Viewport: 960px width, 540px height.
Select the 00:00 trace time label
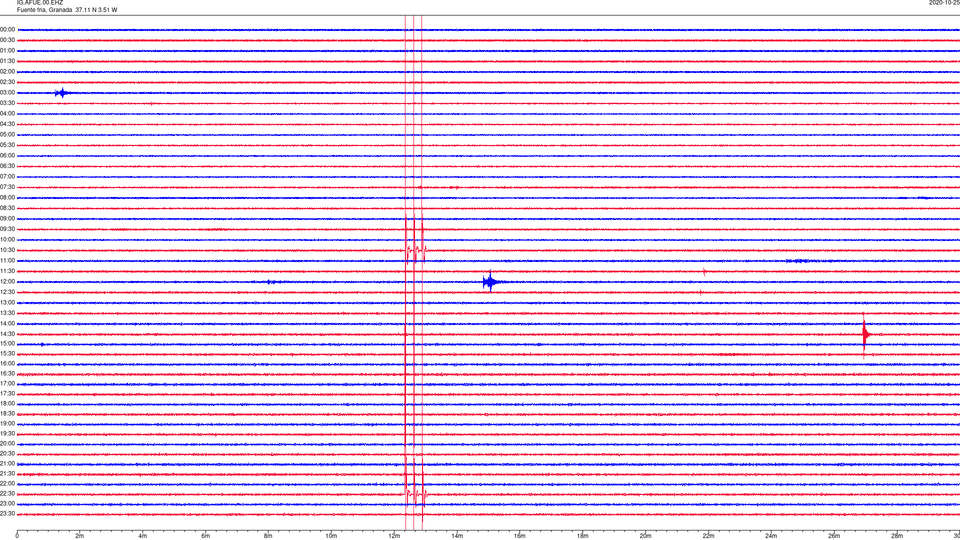coord(8,29)
